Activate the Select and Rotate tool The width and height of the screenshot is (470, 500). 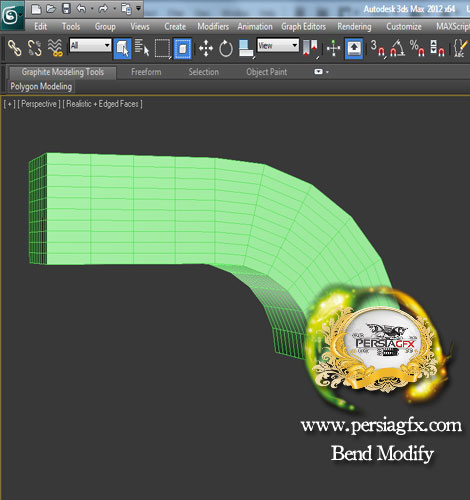point(226,49)
